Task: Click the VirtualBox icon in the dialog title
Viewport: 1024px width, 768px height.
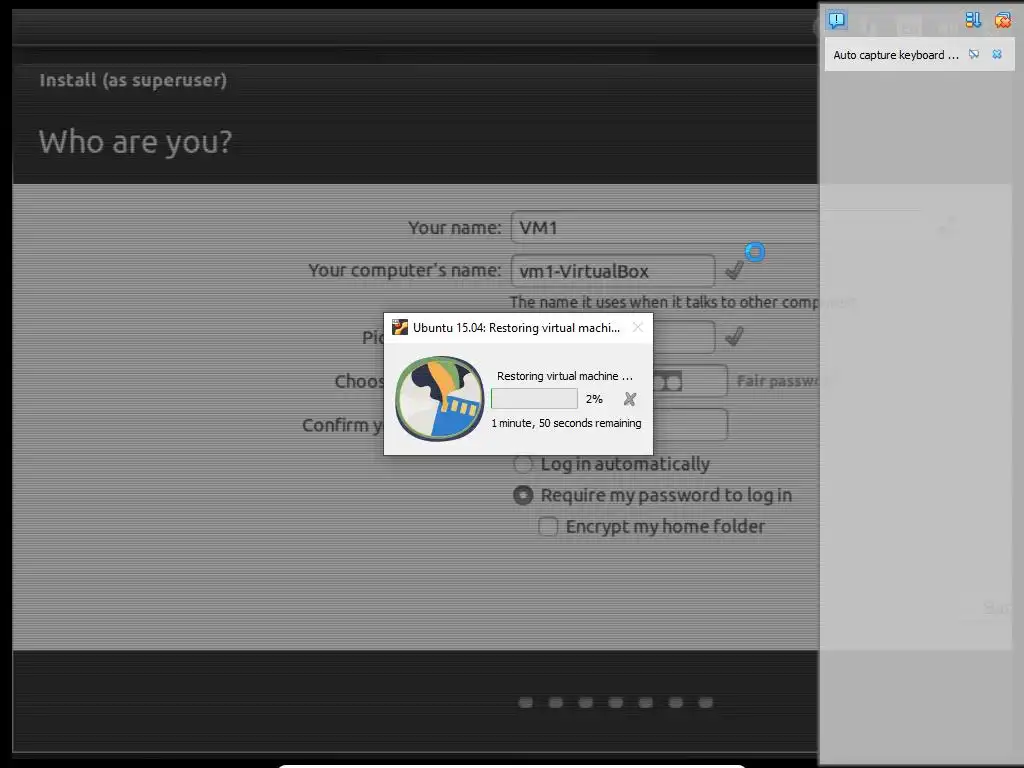Action: (x=400, y=327)
